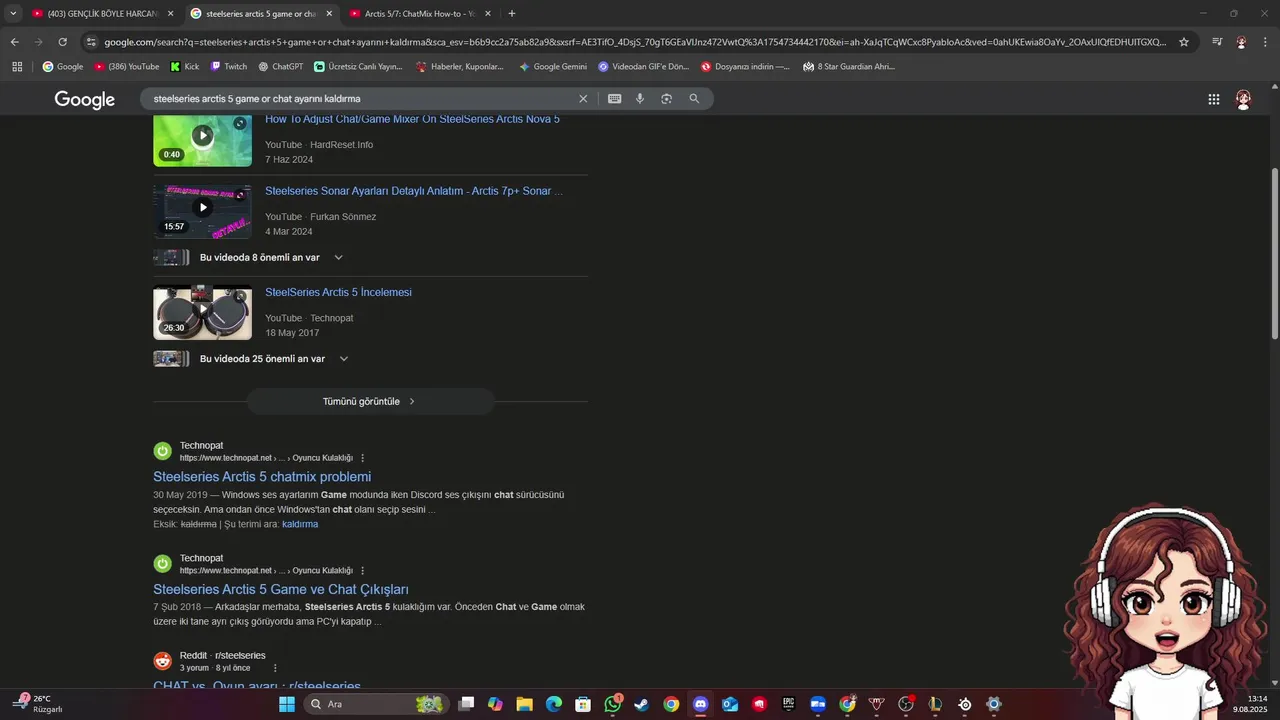Viewport: 1280px width, 720px height.
Task: Open the ChatGPT bookmark
Action: coord(281,67)
